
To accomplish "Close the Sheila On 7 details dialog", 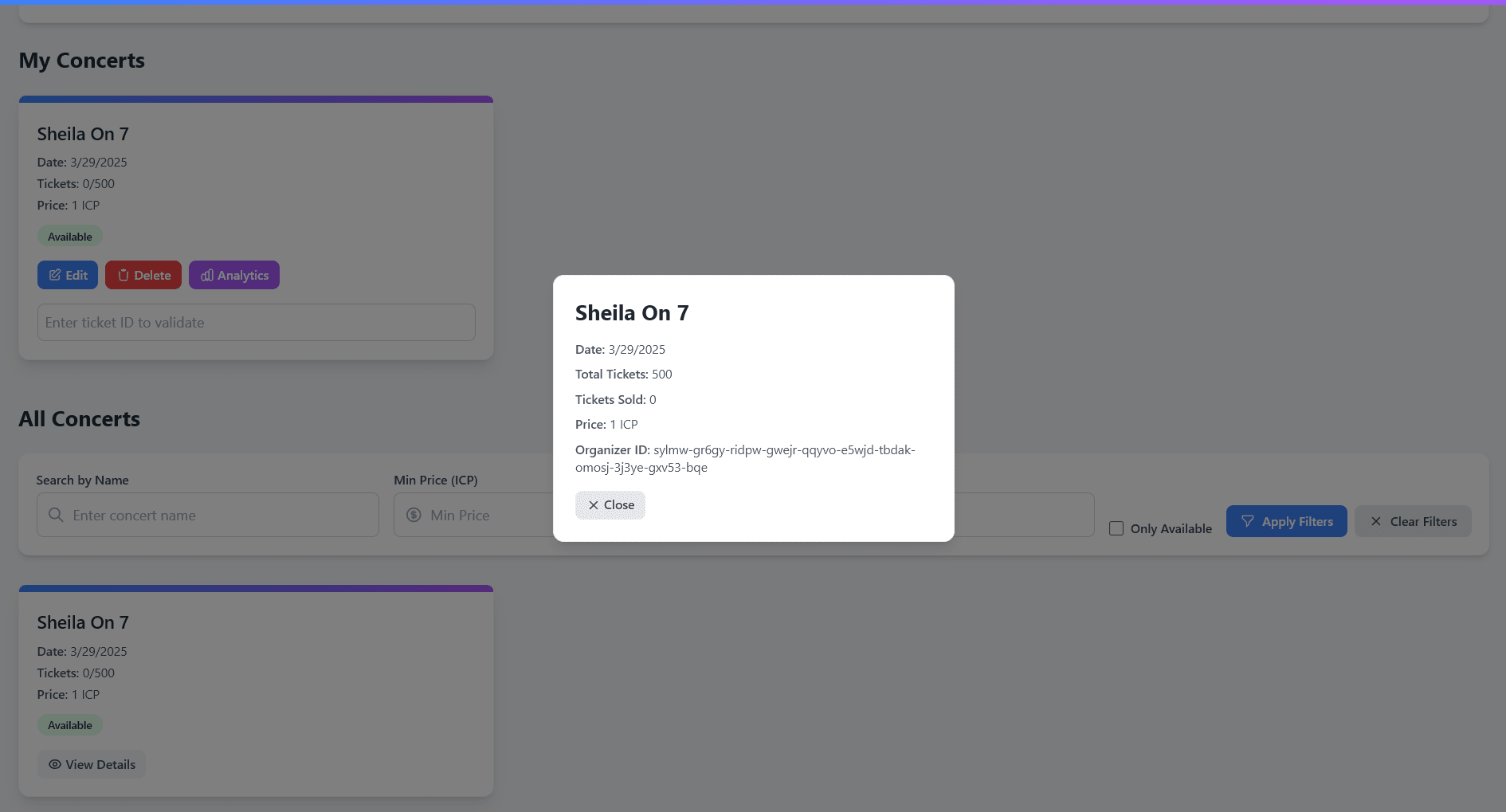I will coord(610,505).
